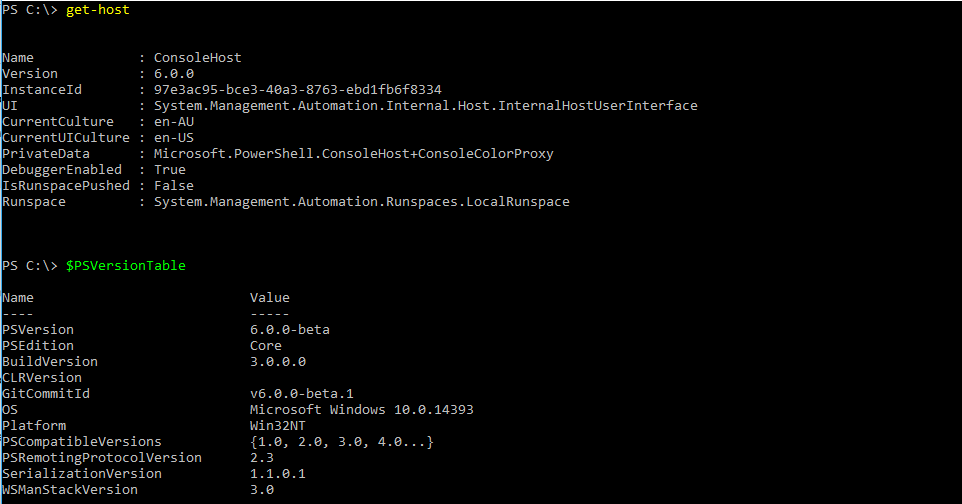Click the 6.0.0-beta PSVersion value

point(289,330)
